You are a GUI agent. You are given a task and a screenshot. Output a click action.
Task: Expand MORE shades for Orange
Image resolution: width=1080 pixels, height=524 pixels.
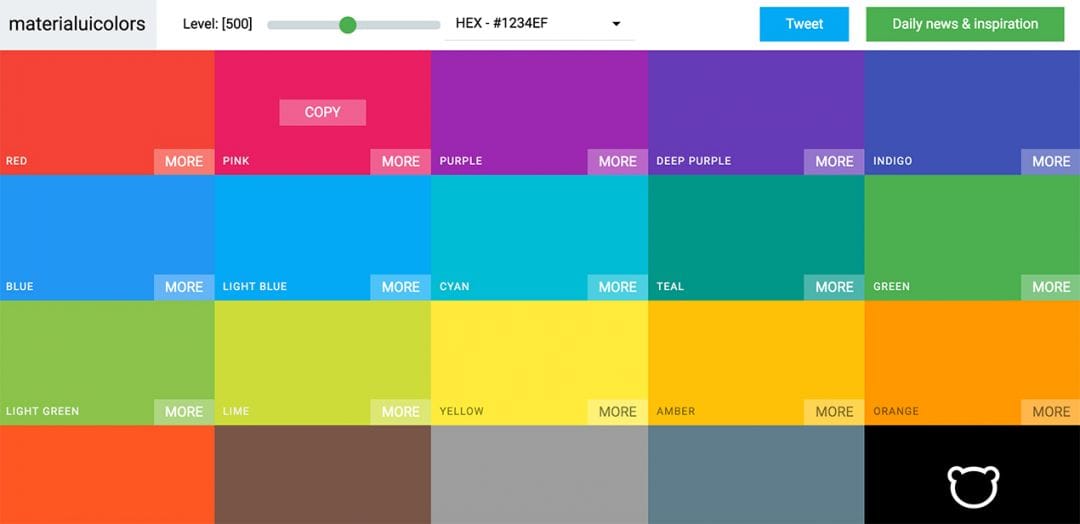(1050, 412)
